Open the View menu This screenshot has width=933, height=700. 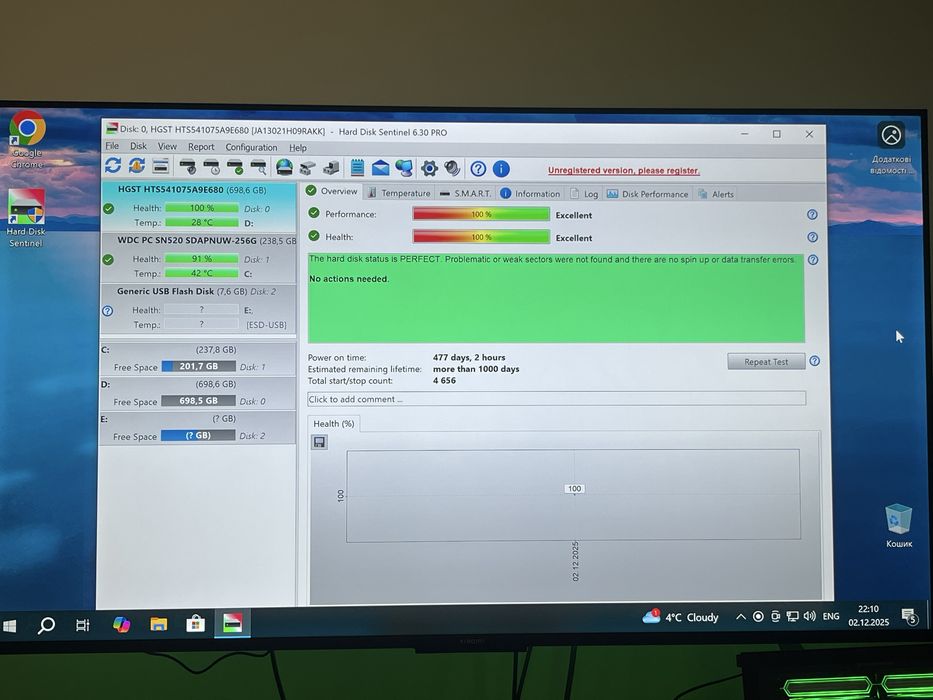click(x=167, y=146)
